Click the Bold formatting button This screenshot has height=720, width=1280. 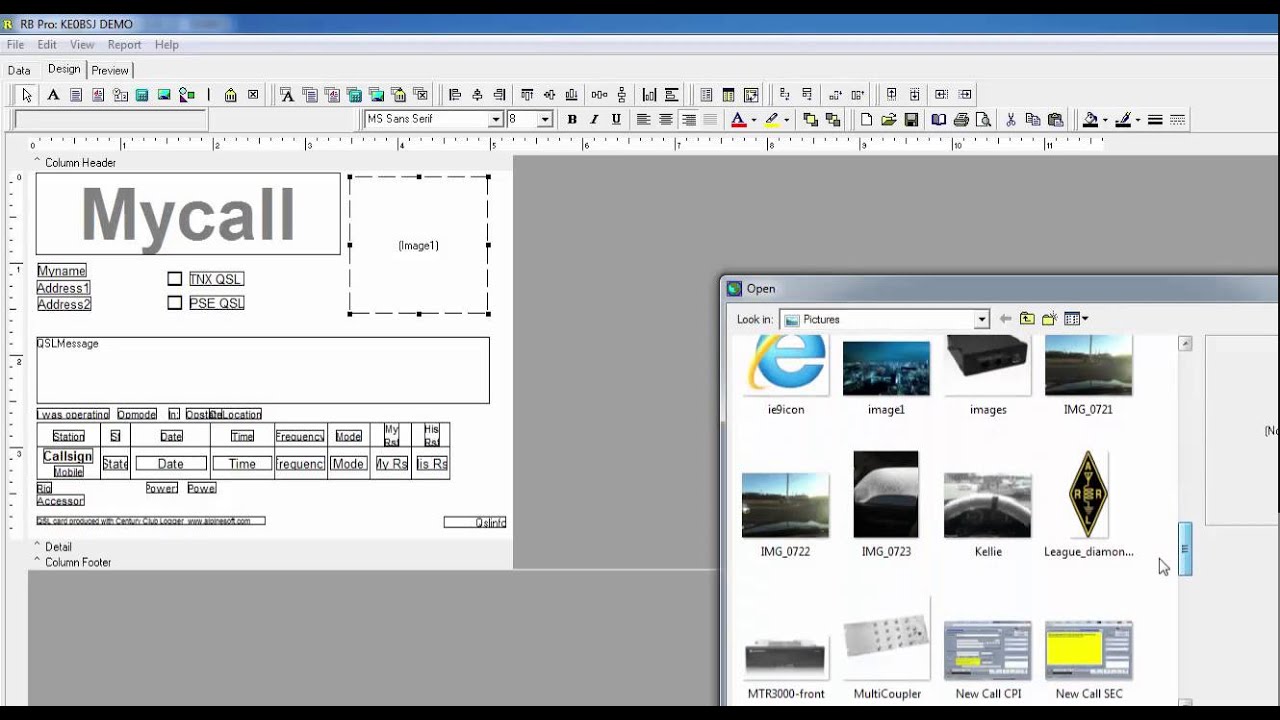tap(572, 120)
